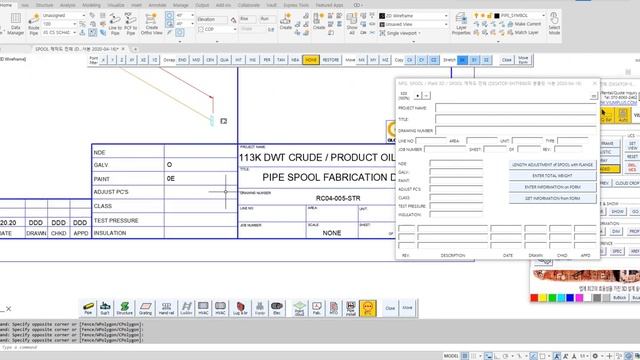This screenshot has width=640, height=360.
Task: Toggle END osnap button
Action: tap(182, 60)
